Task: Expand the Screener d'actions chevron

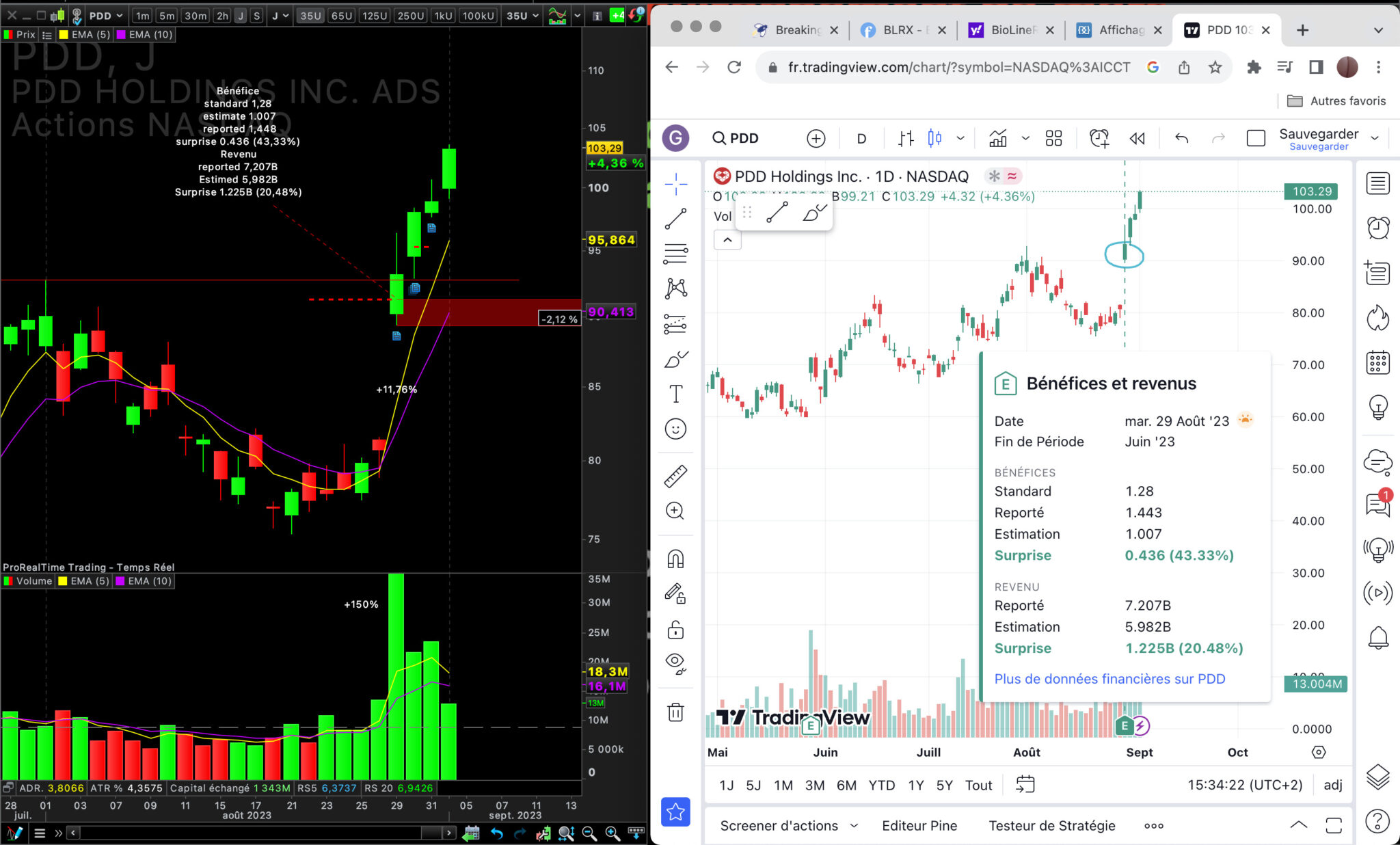Action: click(x=854, y=825)
